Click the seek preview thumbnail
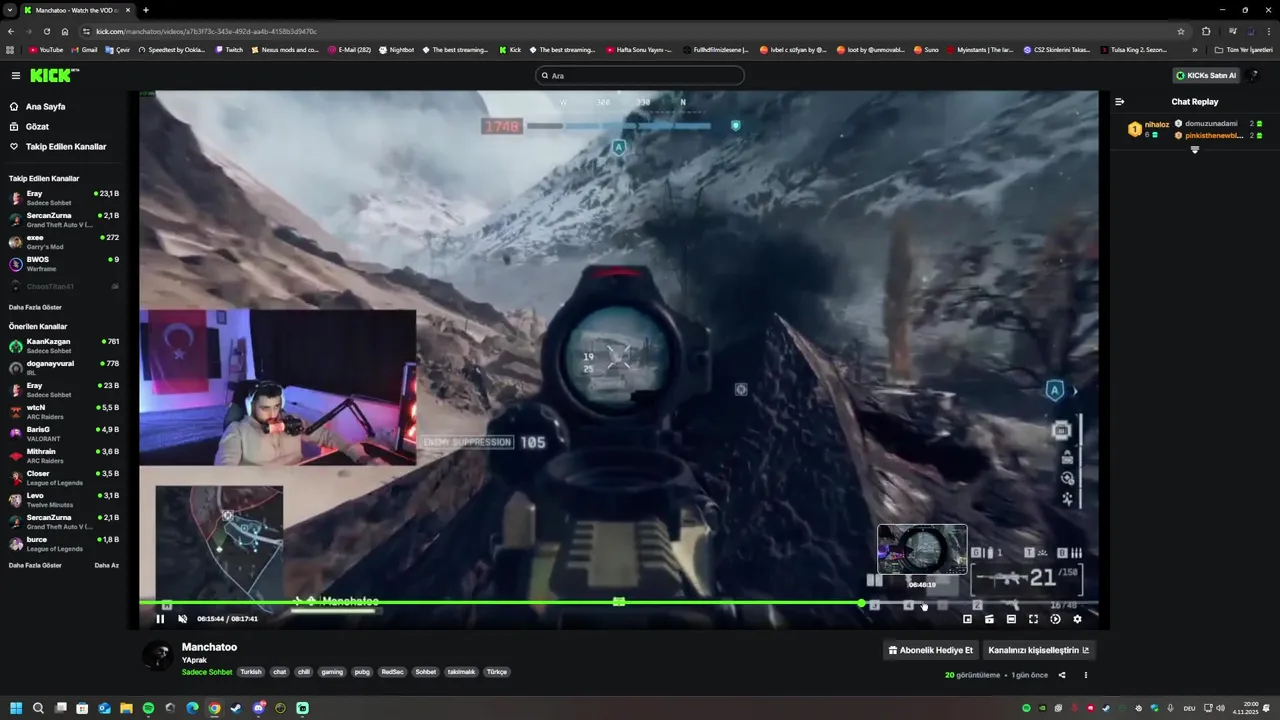The height and width of the screenshot is (720, 1280). coord(922,550)
